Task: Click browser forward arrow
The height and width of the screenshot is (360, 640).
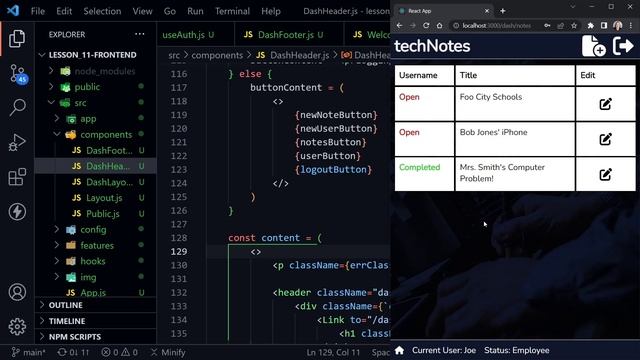Action: [x=413, y=25]
